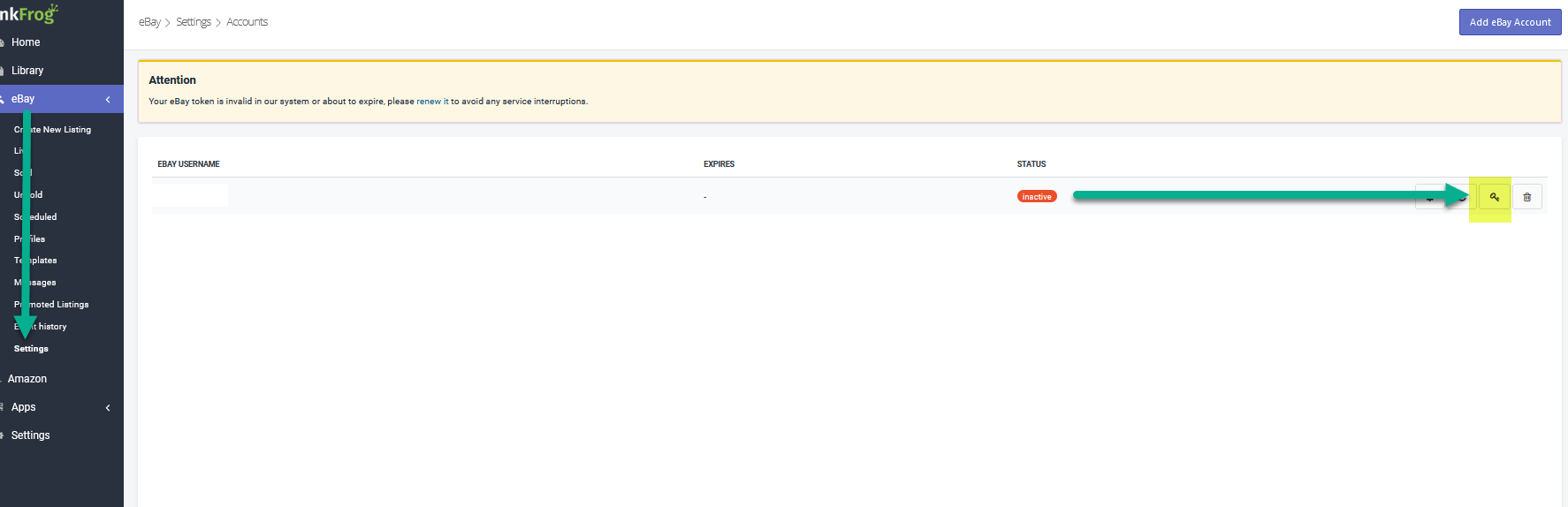This screenshot has width=1568, height=507.
Task: Delete the eBay account with trash icon
Action: tap(1527, 197)
